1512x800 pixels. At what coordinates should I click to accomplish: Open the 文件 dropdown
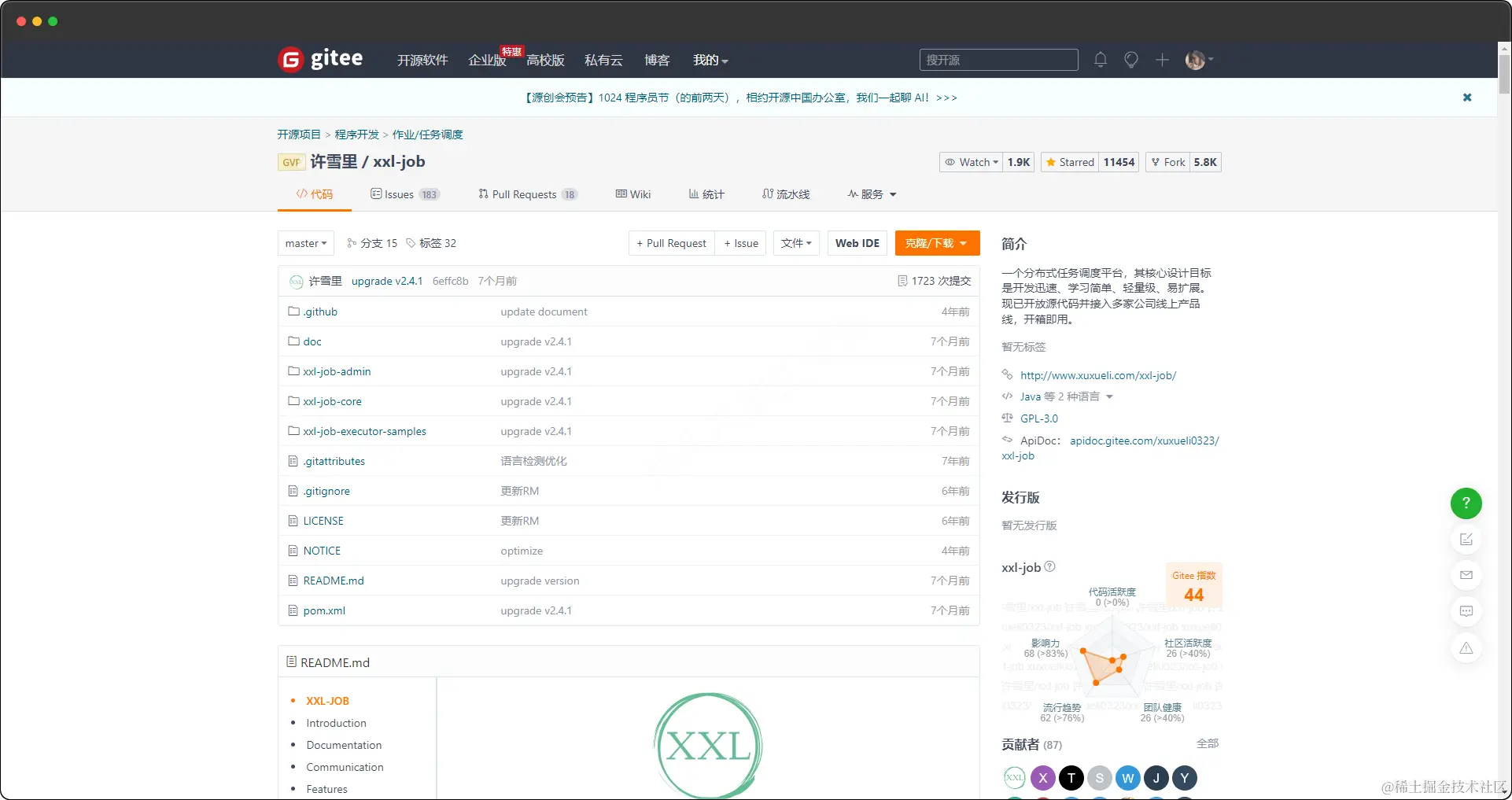click(x=796, y=243)
